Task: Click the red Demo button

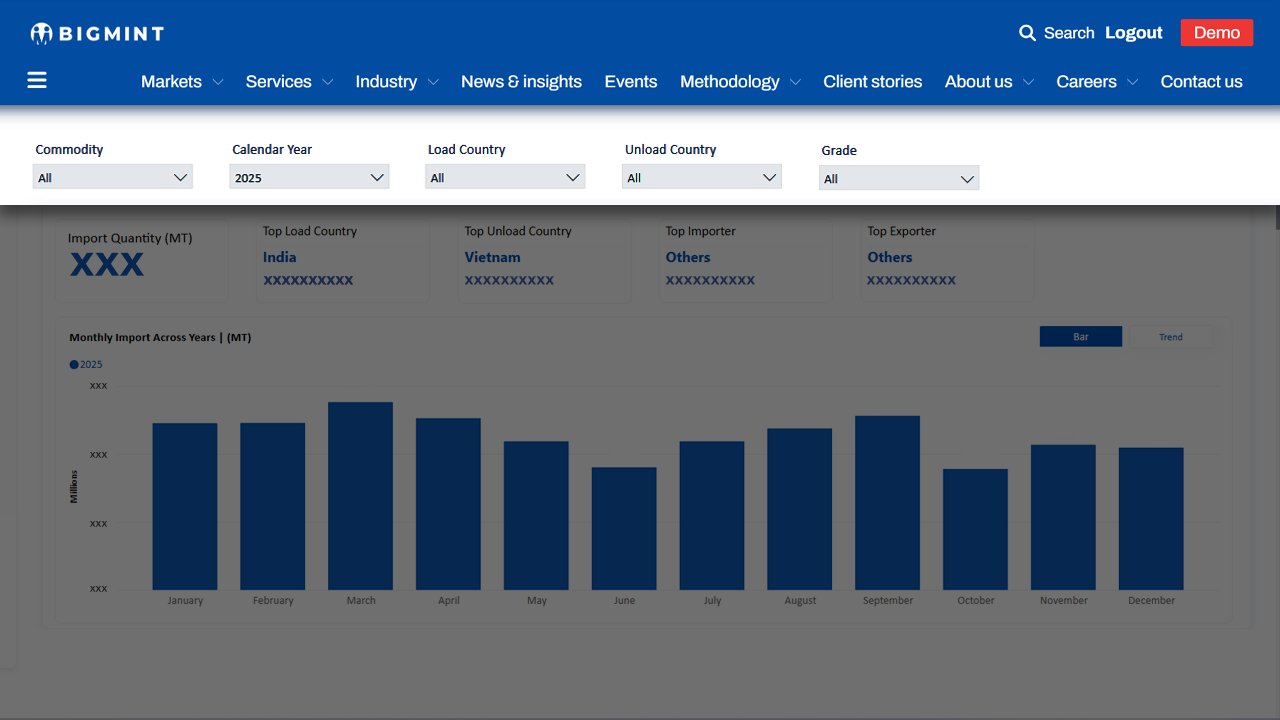Action: point(1216,33)
